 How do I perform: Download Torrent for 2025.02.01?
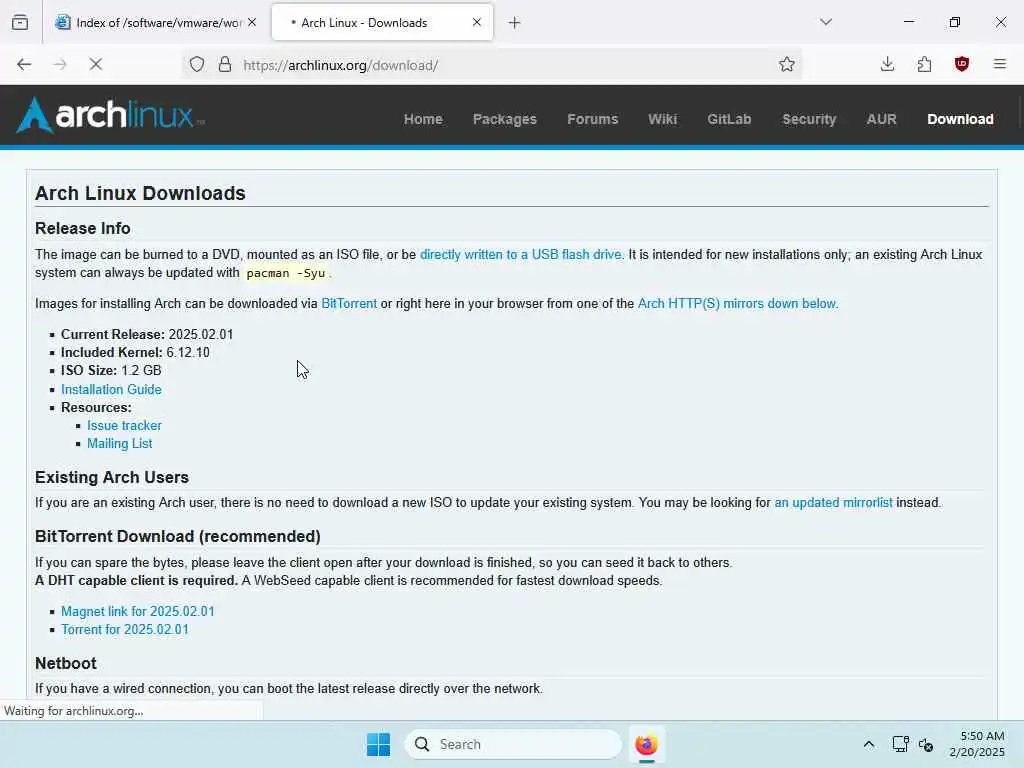tap(125, 630)
